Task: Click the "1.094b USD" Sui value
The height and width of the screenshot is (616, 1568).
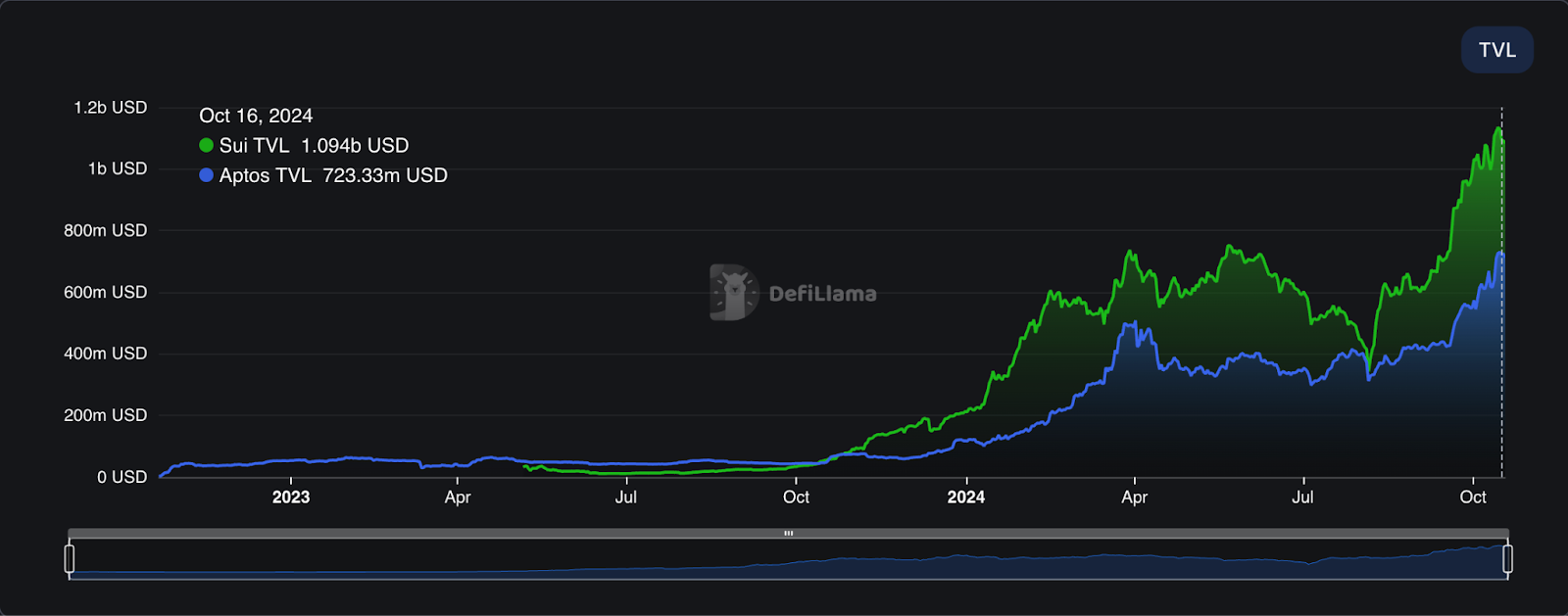Action: (x=355, y=146)
